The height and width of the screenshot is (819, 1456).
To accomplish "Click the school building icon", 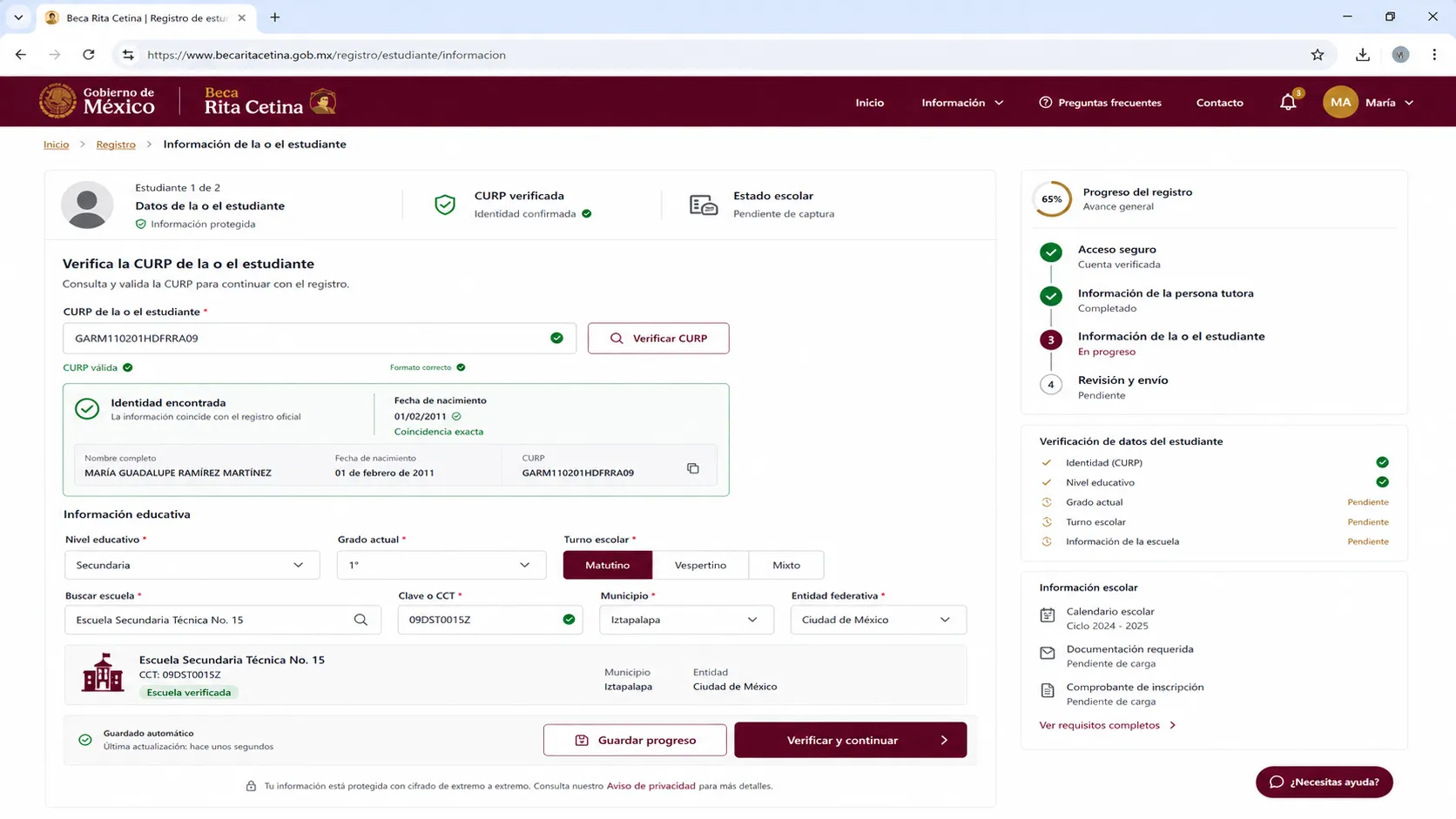I will 103,673.
